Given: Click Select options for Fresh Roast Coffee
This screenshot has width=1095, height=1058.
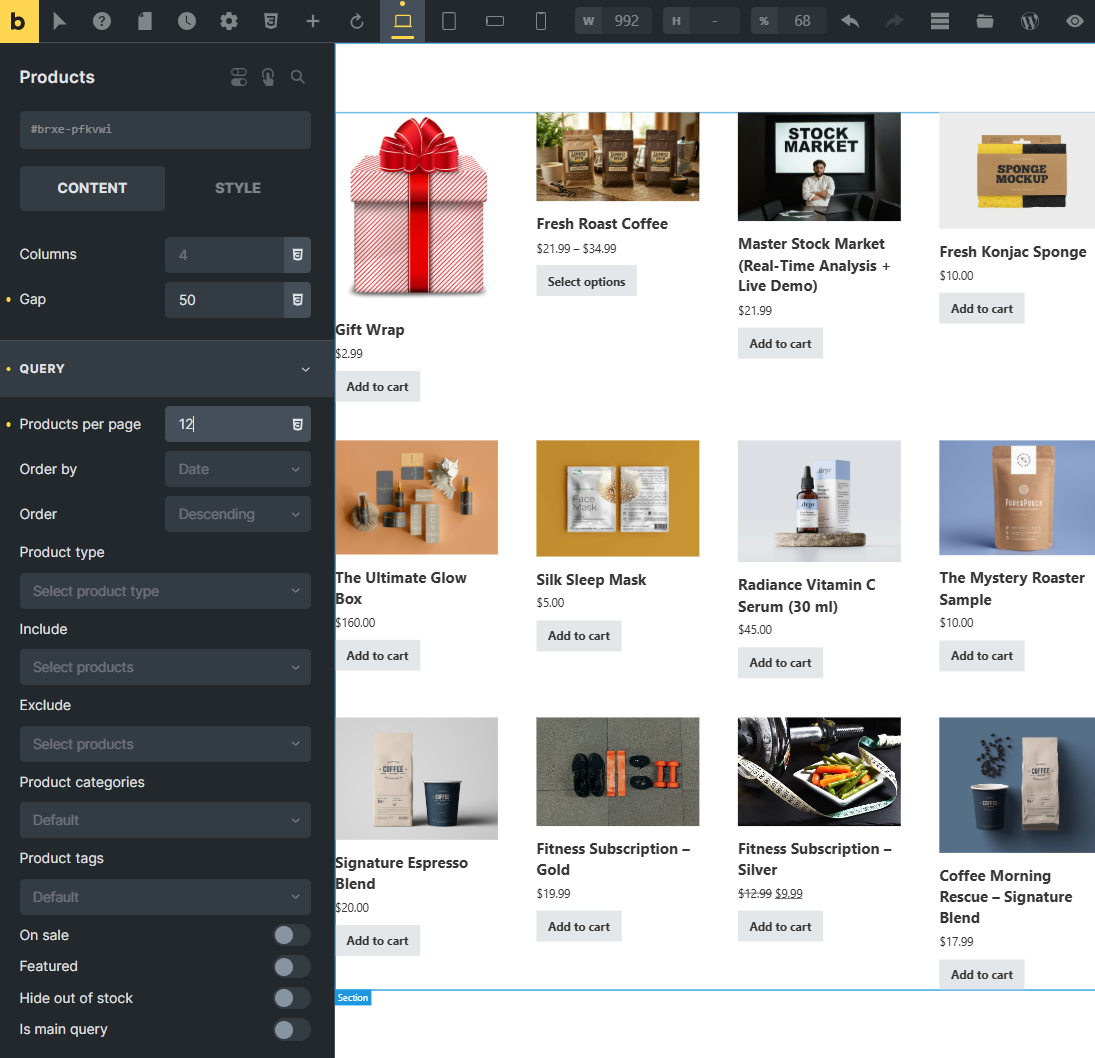Looking at the screenshot, I should tap(586, 281).
